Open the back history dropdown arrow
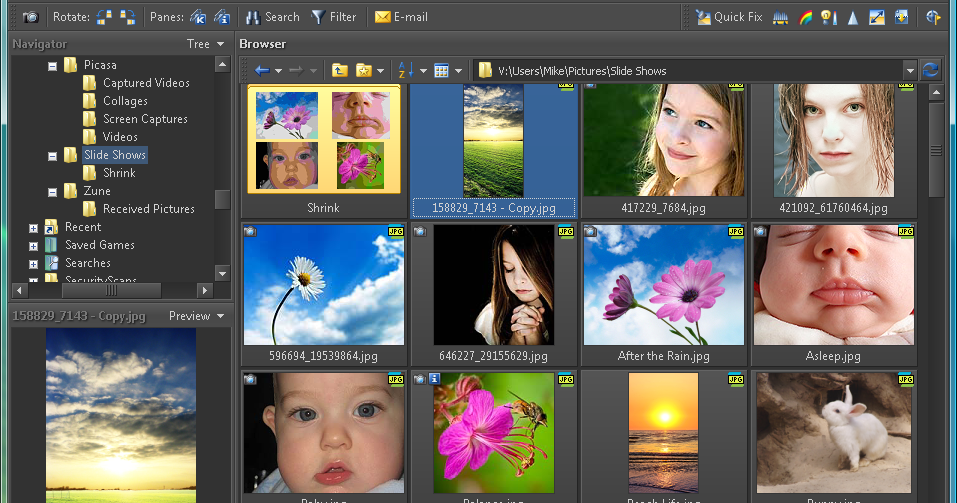 (278, 71)
